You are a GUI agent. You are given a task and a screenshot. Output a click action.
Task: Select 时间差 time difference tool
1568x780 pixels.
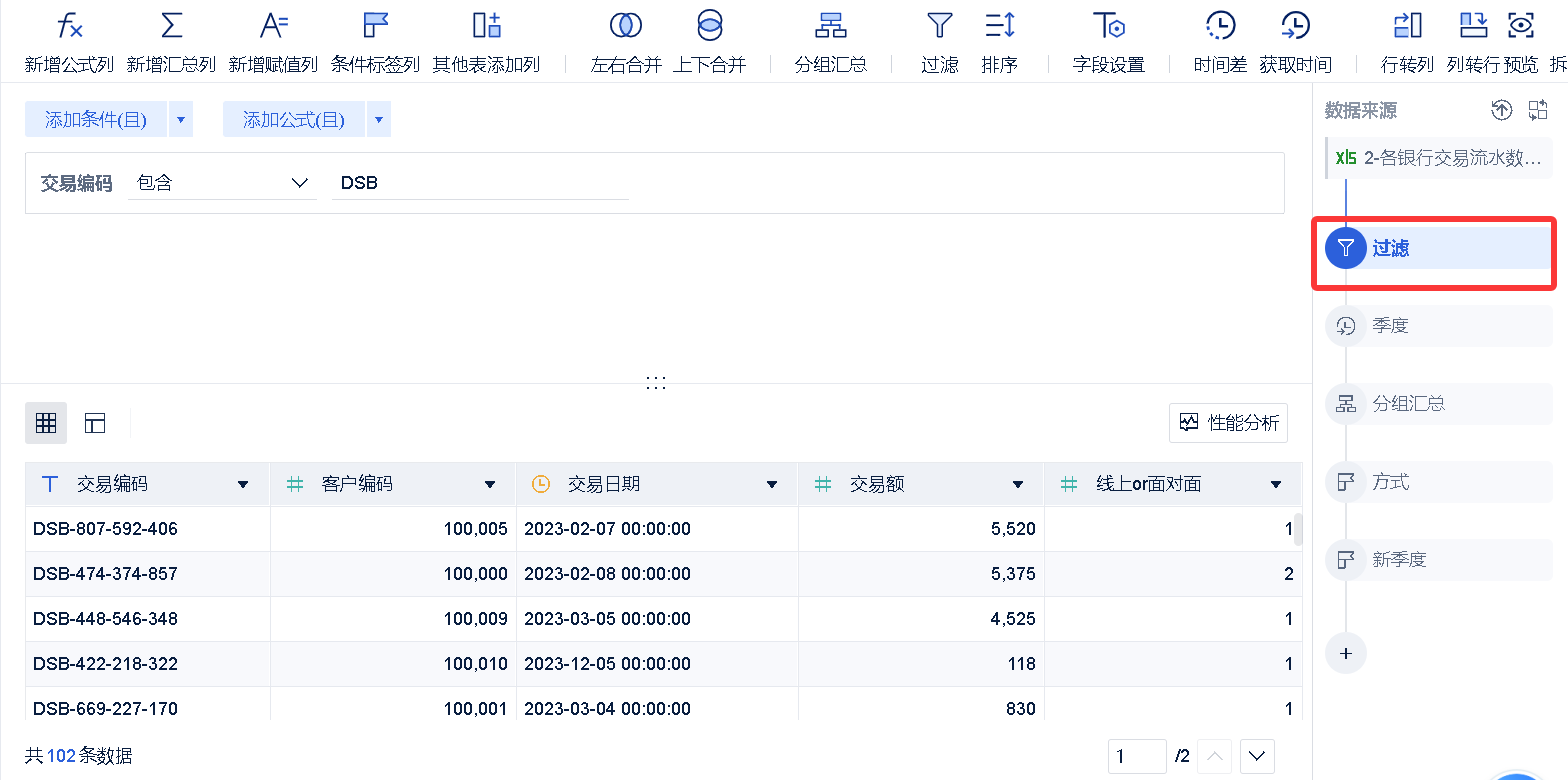coord(1221,43)
